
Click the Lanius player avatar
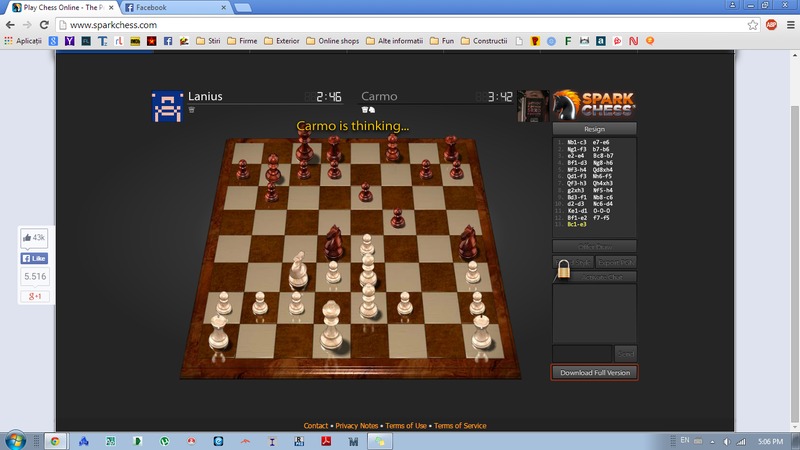point(167,105)
